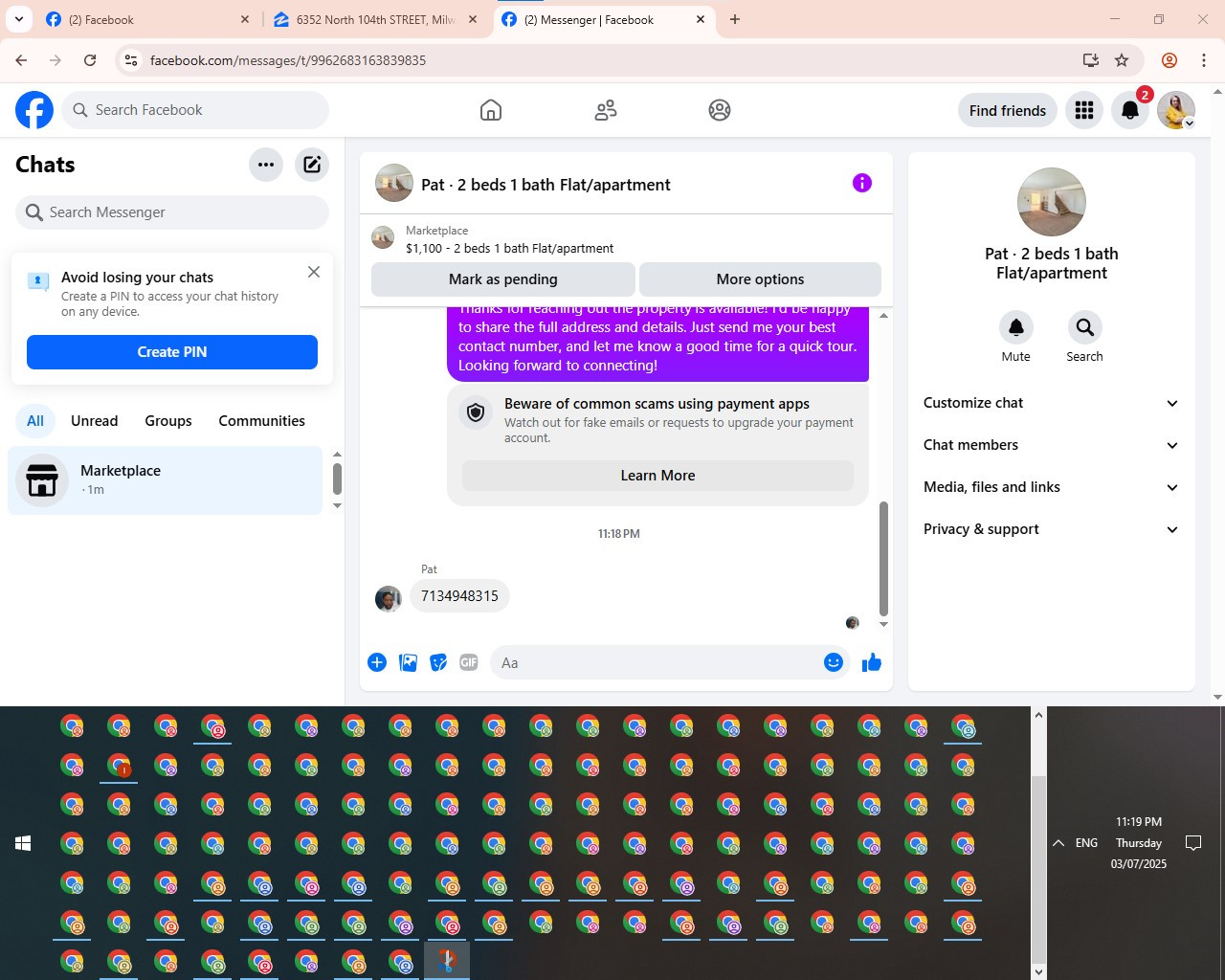Click the chat list scrollbar down arrow
Screen dimensions: 1225x980
click(337, 505)
